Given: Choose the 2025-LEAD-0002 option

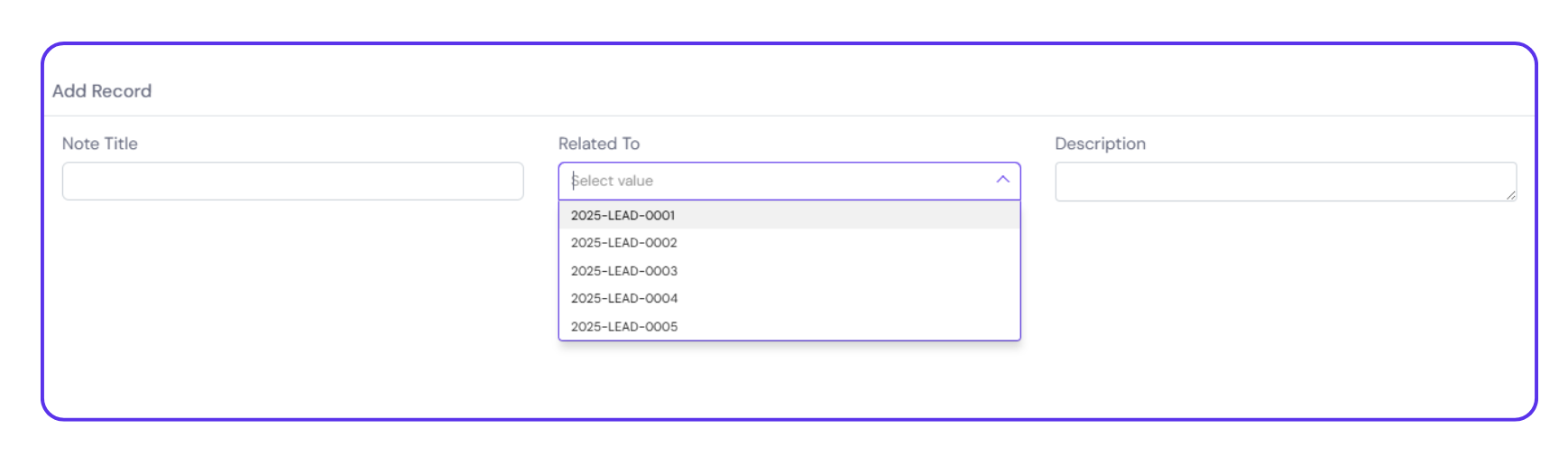Looking at the screenshot, I should pyautogui.click(x=624, y=243).
